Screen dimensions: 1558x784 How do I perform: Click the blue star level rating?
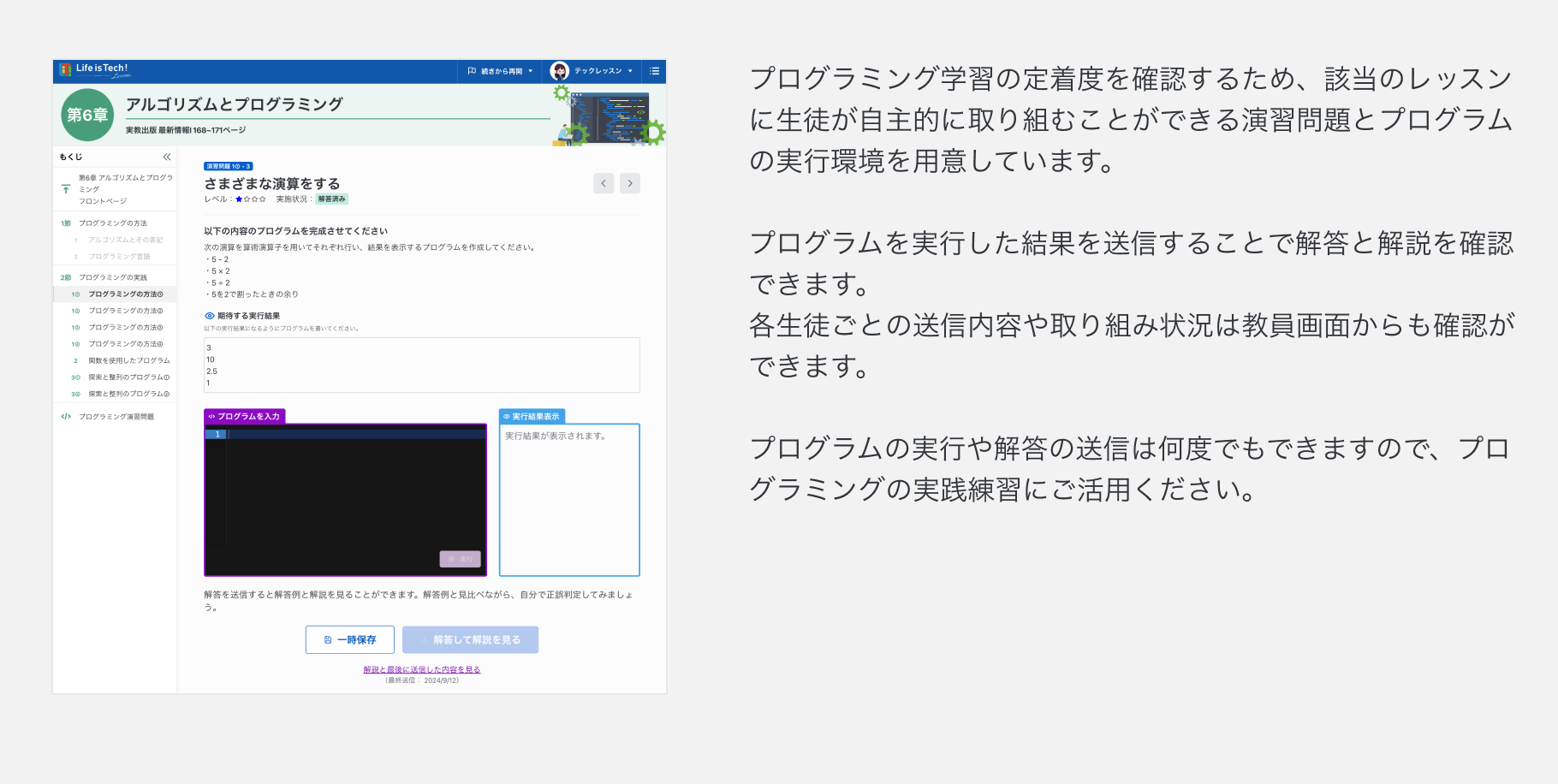239,199
